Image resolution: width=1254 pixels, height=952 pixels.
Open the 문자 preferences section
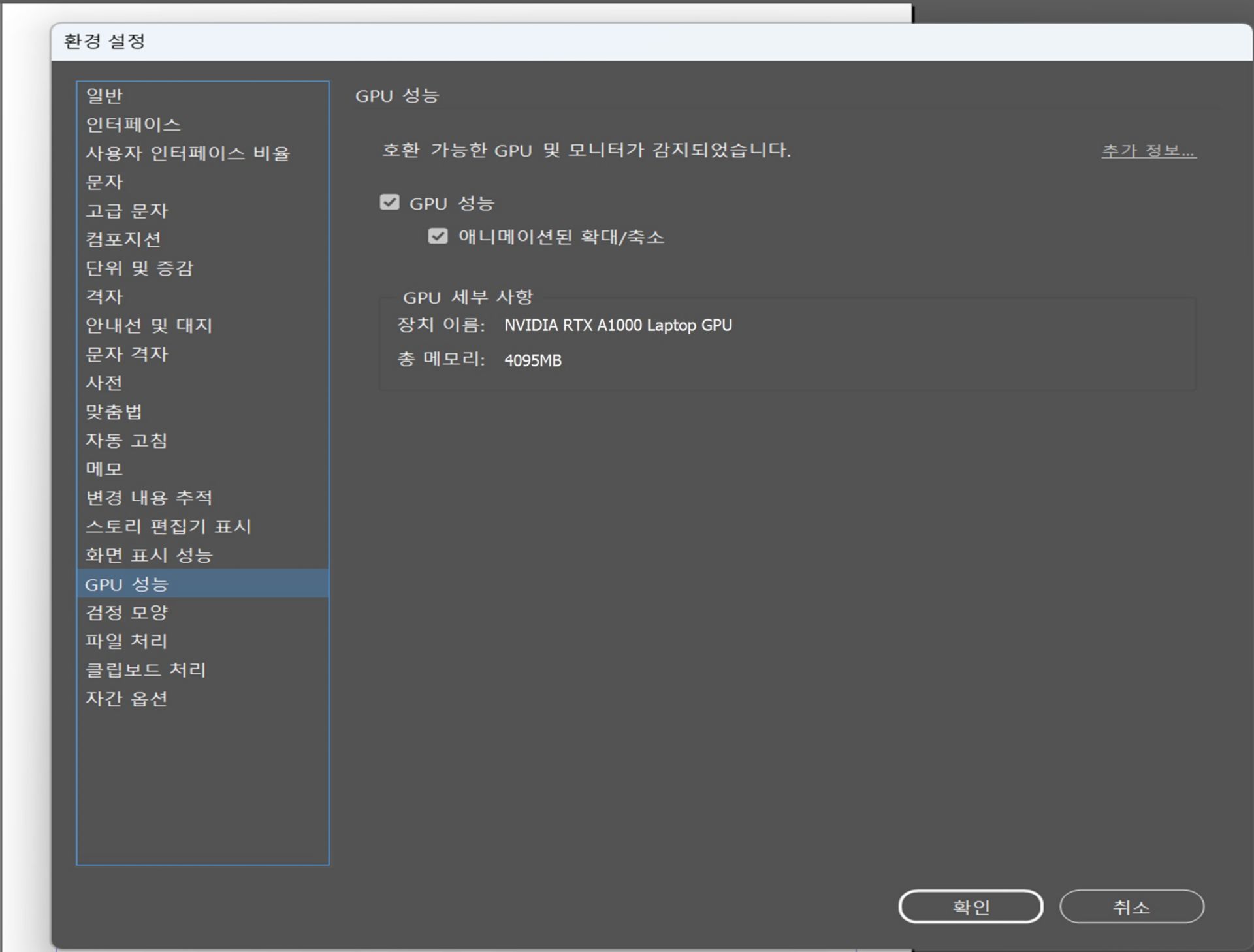pyautogui.click(x=104, y=182)
